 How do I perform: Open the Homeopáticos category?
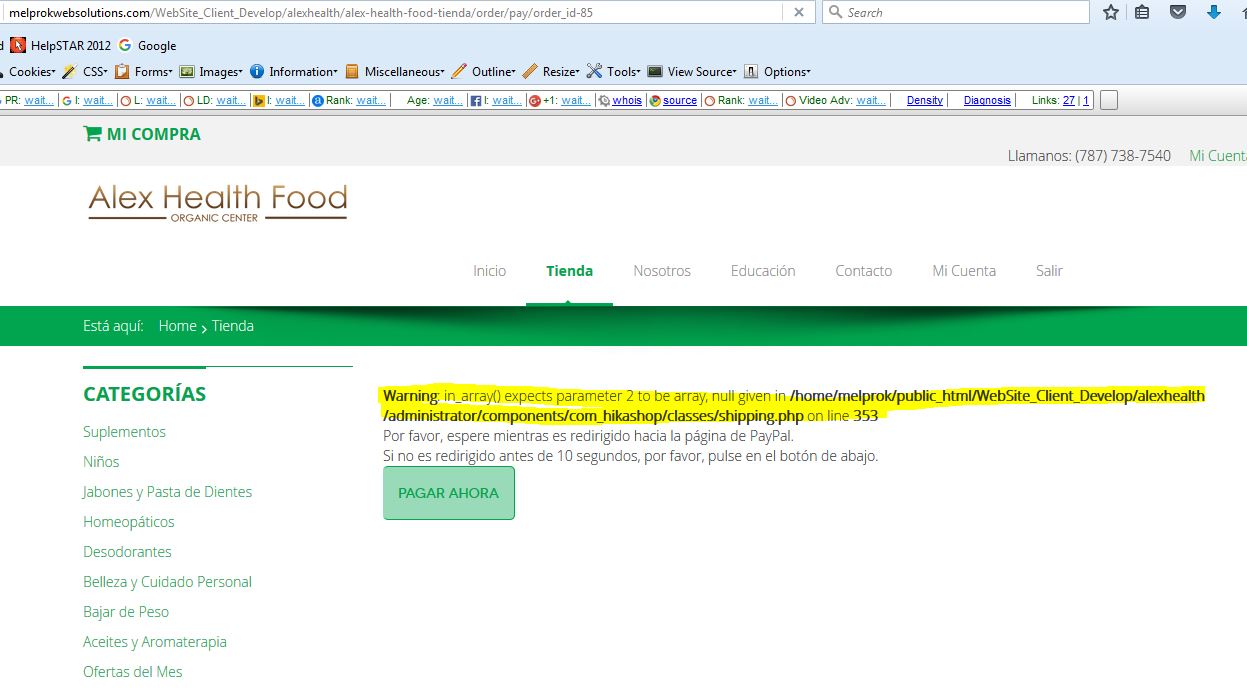pos(129,522)
